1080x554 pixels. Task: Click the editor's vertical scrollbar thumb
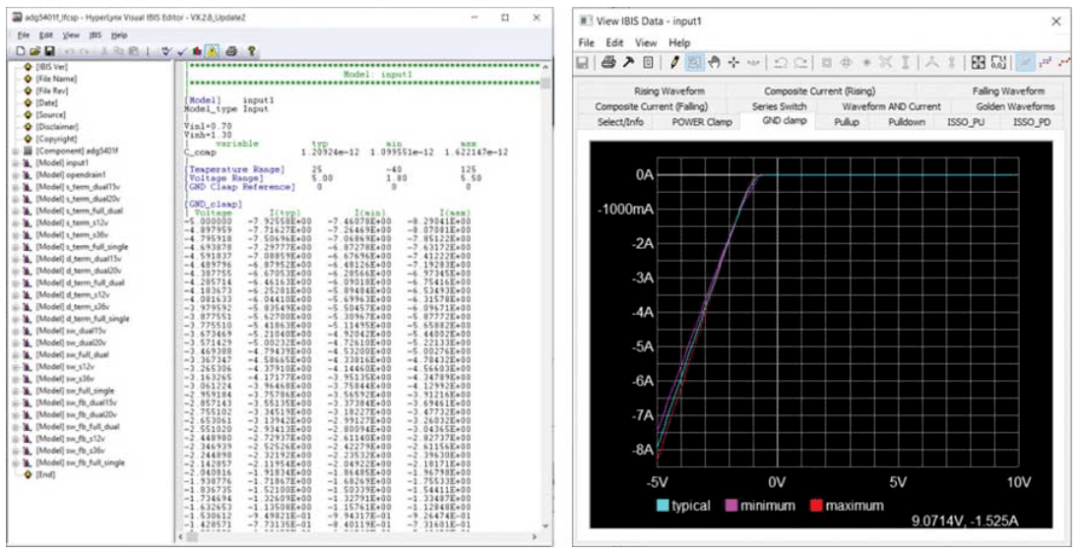(x=546, y=83)
